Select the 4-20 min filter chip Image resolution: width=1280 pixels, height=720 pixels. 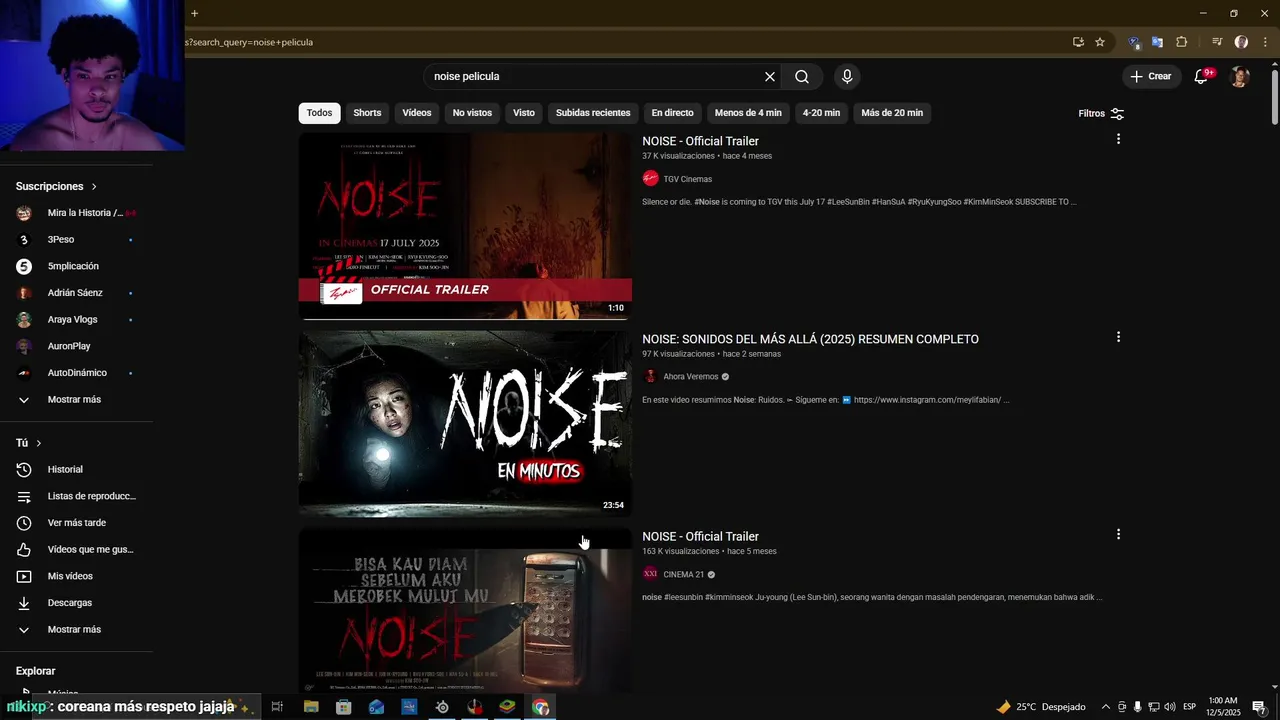(821, 113)
